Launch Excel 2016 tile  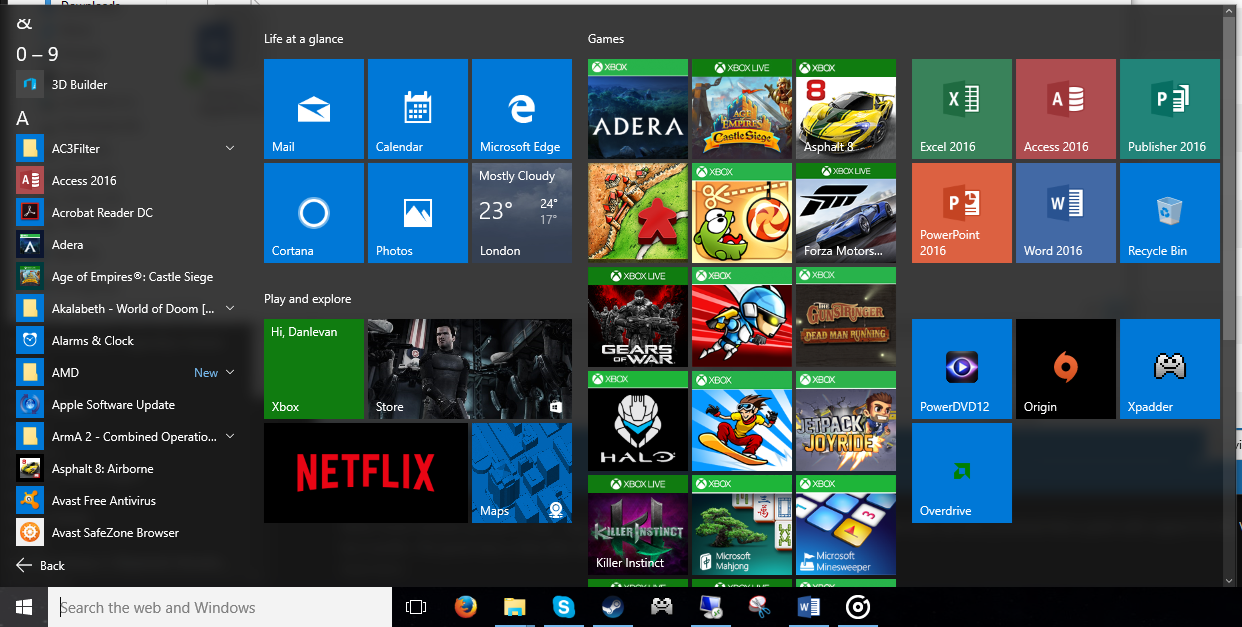tap(962, 109)
